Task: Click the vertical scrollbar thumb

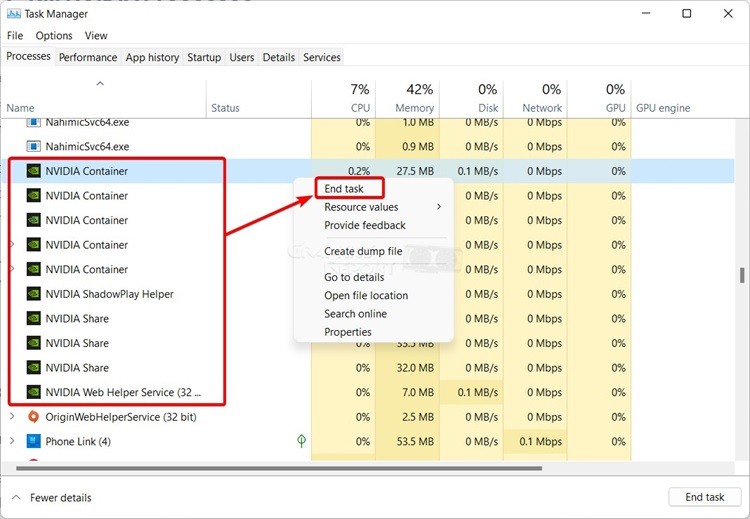Action: [742, 276]
